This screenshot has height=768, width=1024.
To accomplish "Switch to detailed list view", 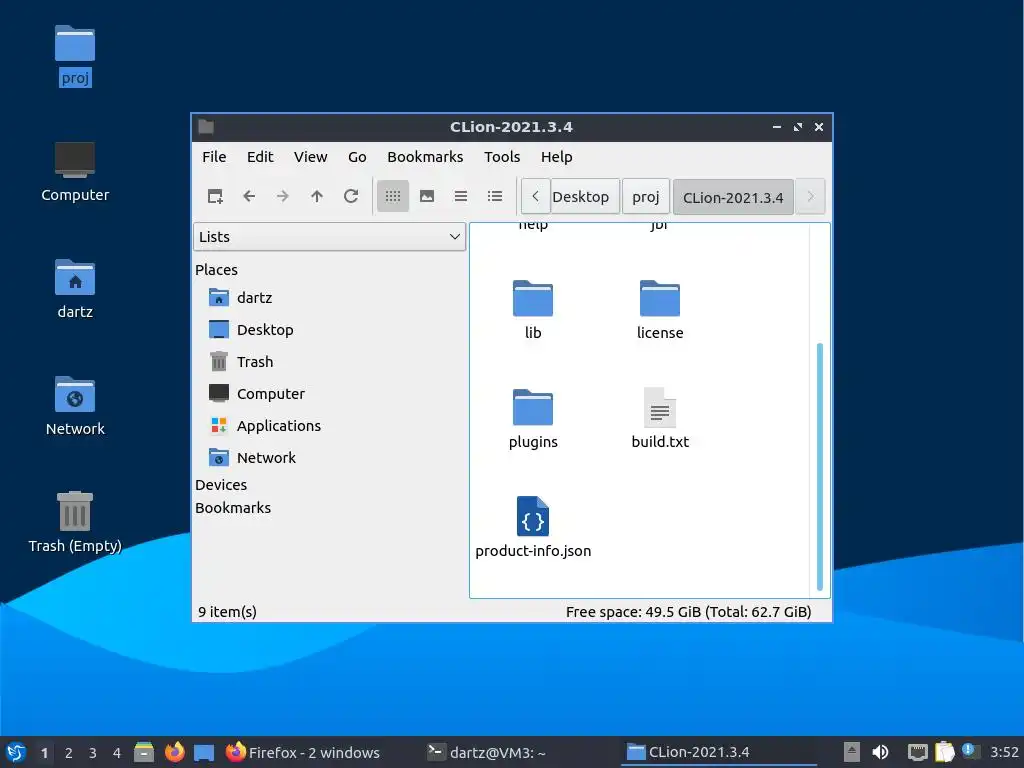I will 495,196.
